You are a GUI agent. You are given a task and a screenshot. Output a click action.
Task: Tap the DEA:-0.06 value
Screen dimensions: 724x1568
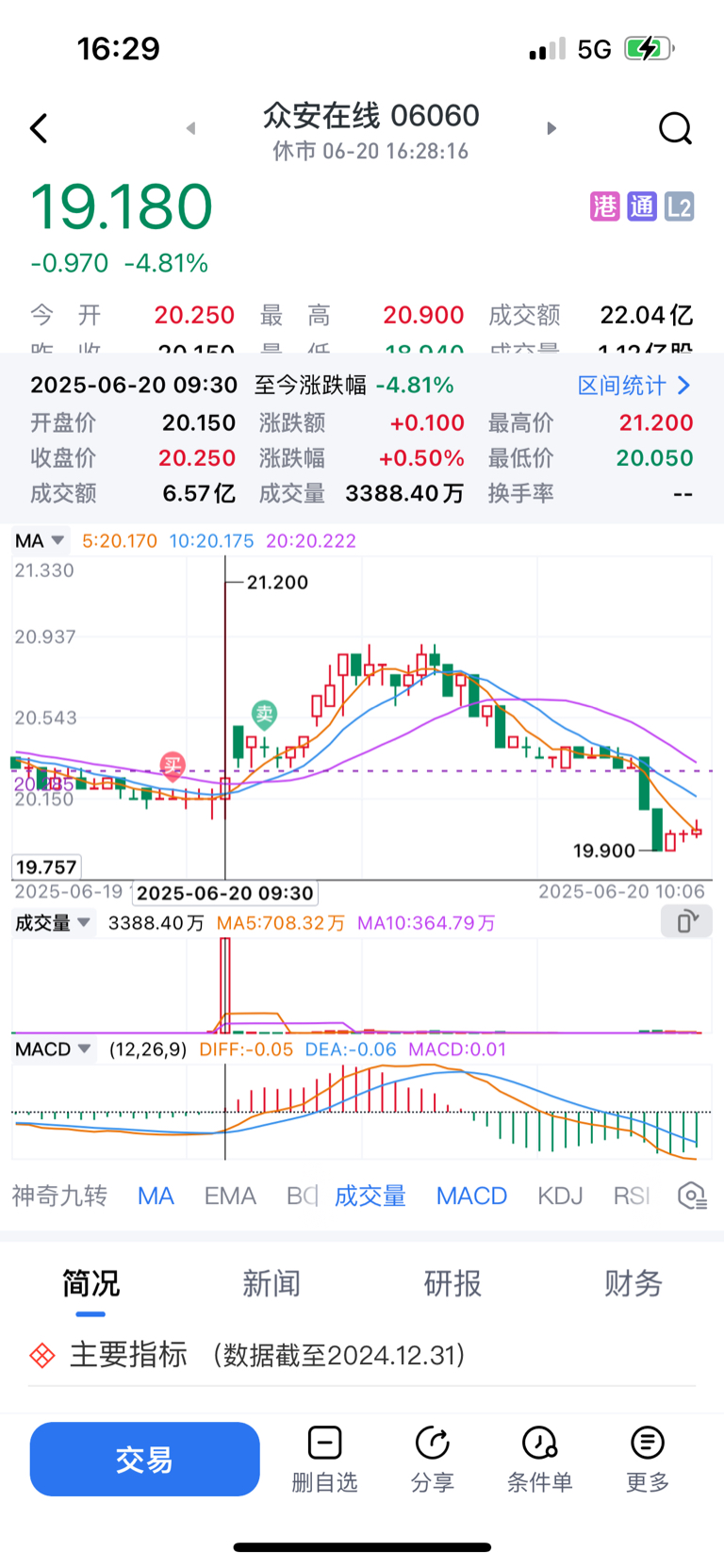[351, 1049]
